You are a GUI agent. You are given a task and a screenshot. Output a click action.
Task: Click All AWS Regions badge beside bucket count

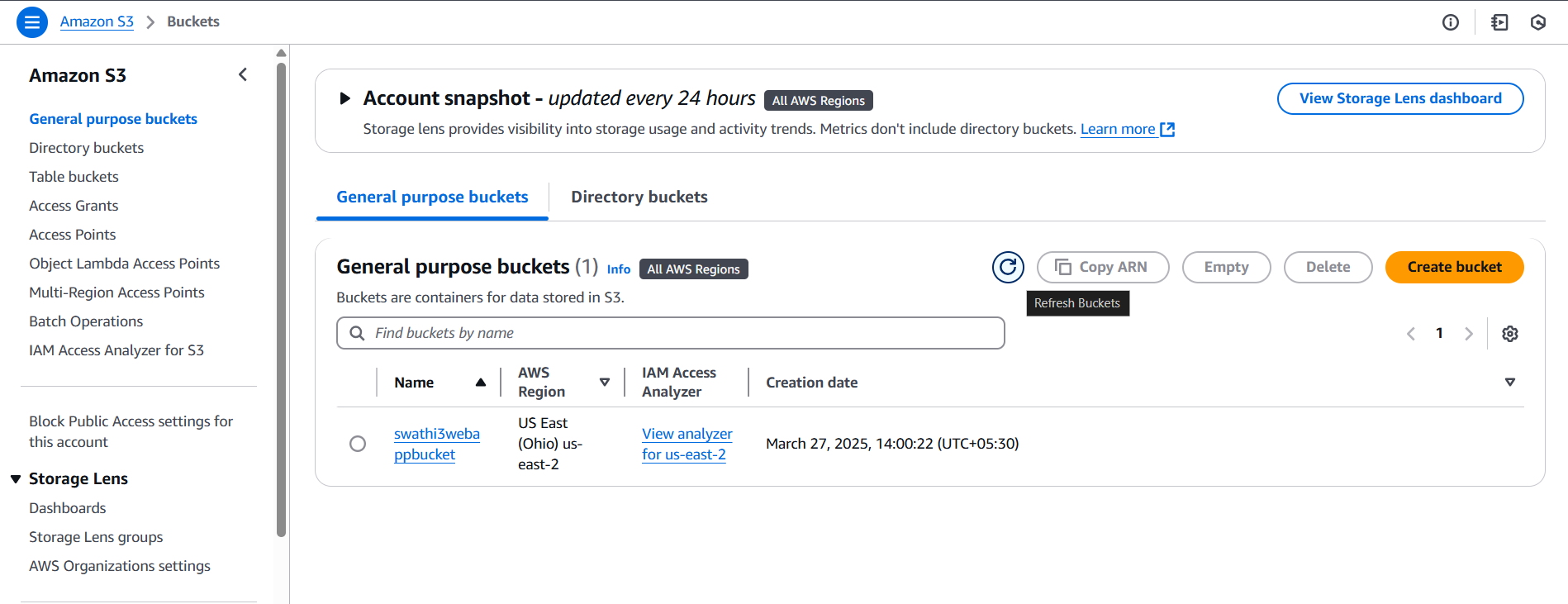(694, 269)
